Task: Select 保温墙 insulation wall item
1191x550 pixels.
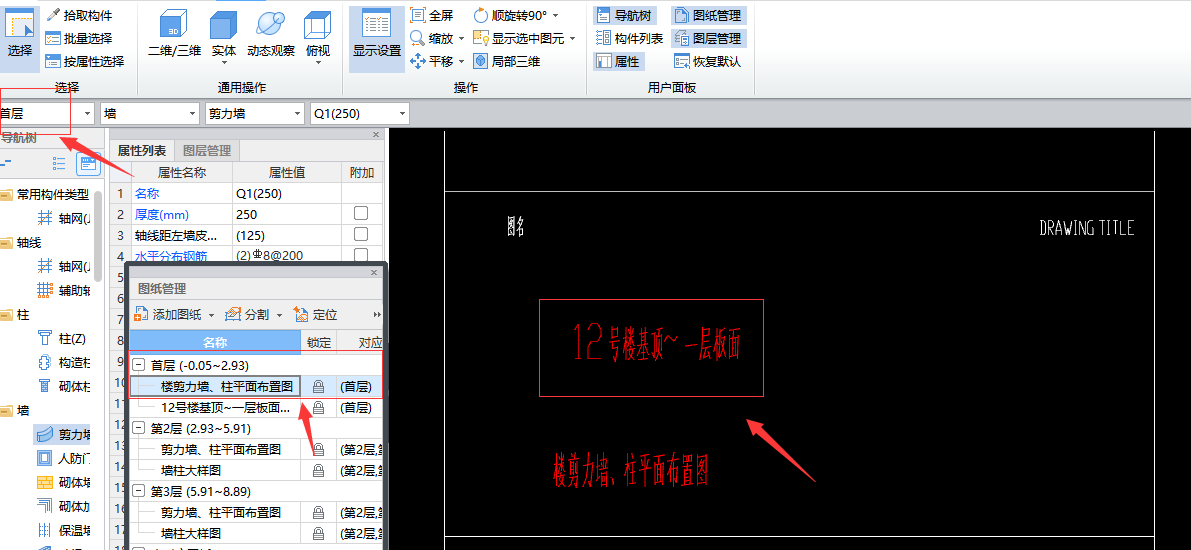Action: click(65, 529)
